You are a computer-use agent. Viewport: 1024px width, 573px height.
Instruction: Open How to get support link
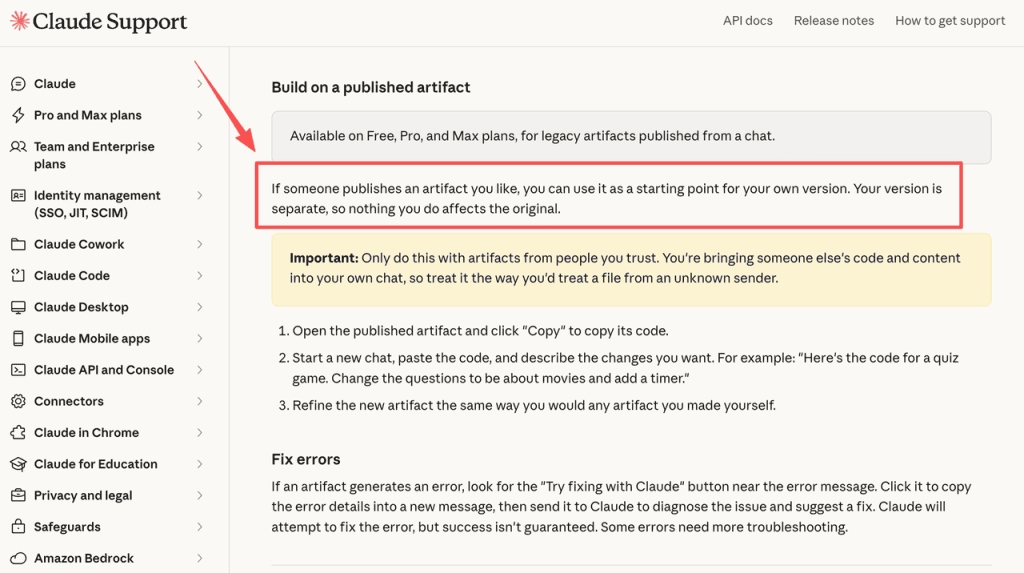click(x=950, y=21)
